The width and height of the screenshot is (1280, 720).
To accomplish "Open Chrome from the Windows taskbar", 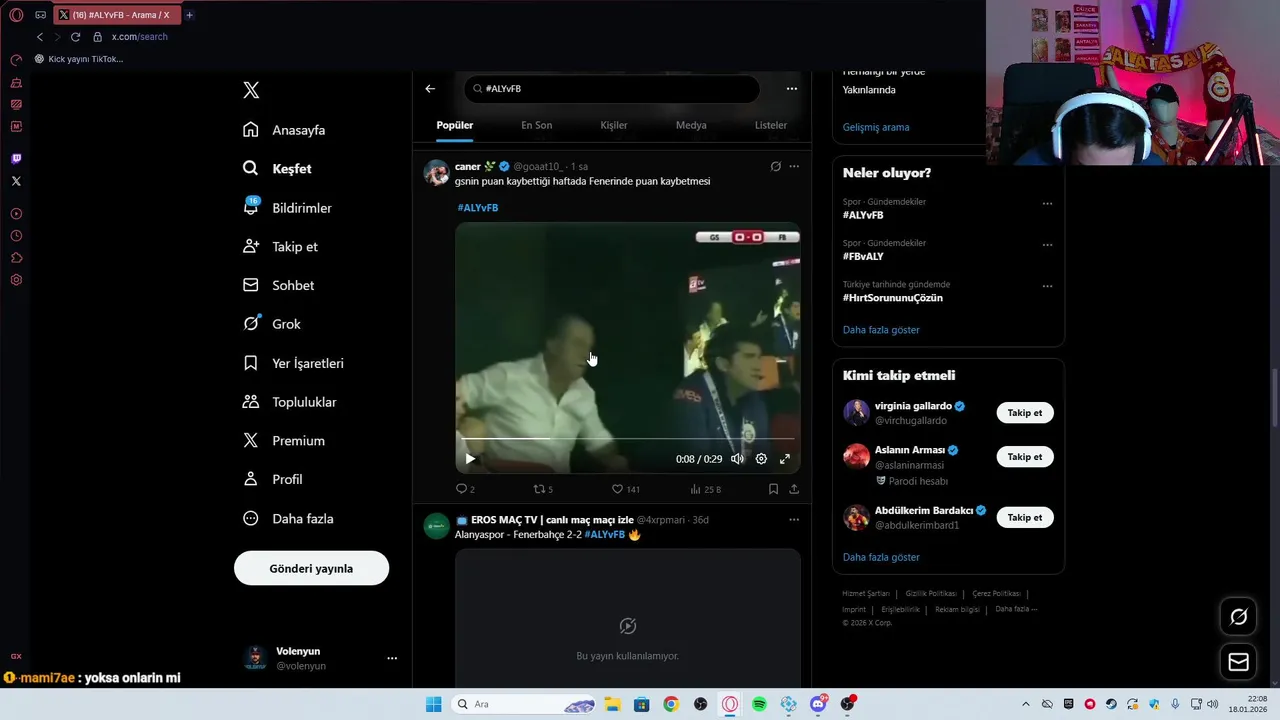I will tap(671, 704).
